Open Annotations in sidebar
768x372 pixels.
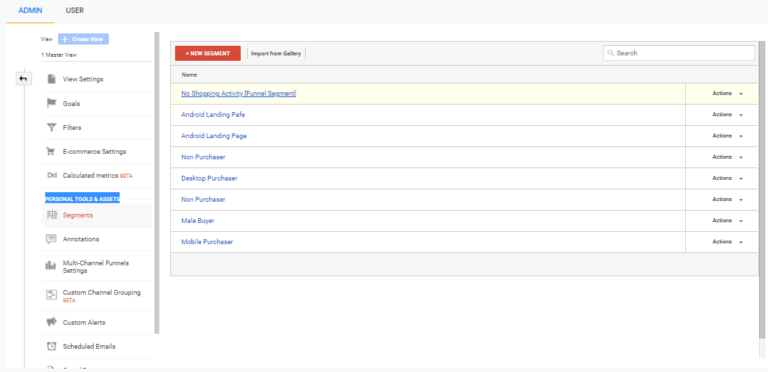pyautogui.click(x=81, y=239)
